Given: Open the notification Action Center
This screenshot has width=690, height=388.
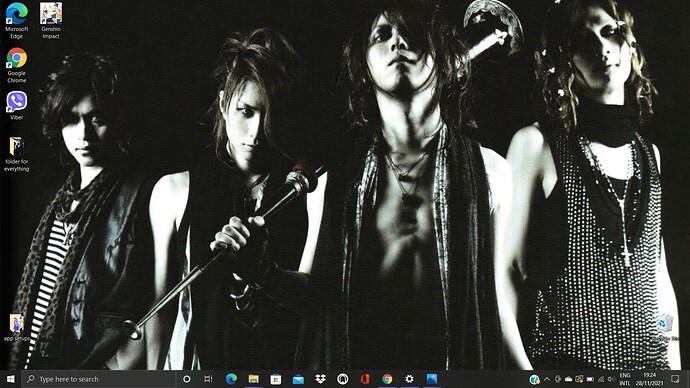Looking at the screenshot, I should coord(675,379).
